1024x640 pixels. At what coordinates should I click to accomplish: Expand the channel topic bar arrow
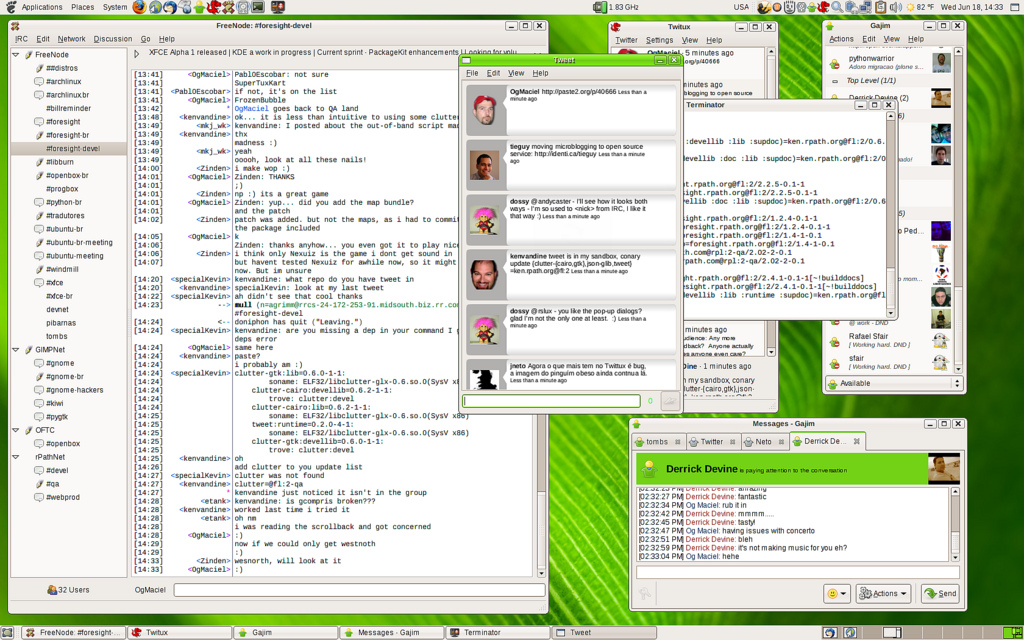(138, 52)
